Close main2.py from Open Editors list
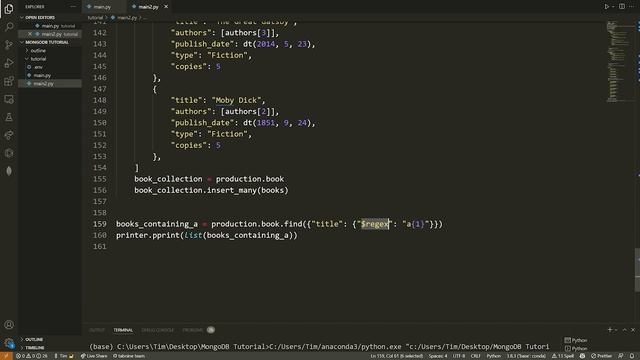Viewport: 640px width, 360px height. pos(30,34)
